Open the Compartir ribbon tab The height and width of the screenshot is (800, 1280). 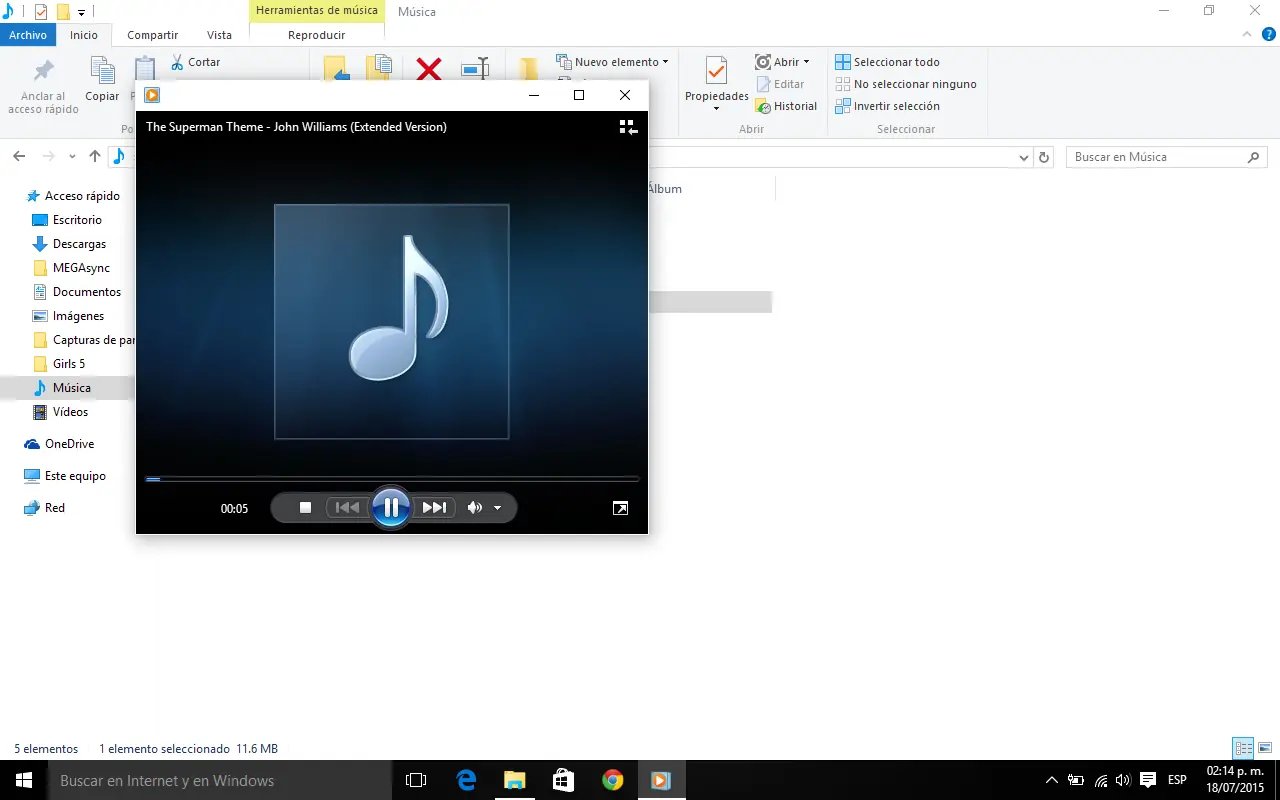[152, 35]
